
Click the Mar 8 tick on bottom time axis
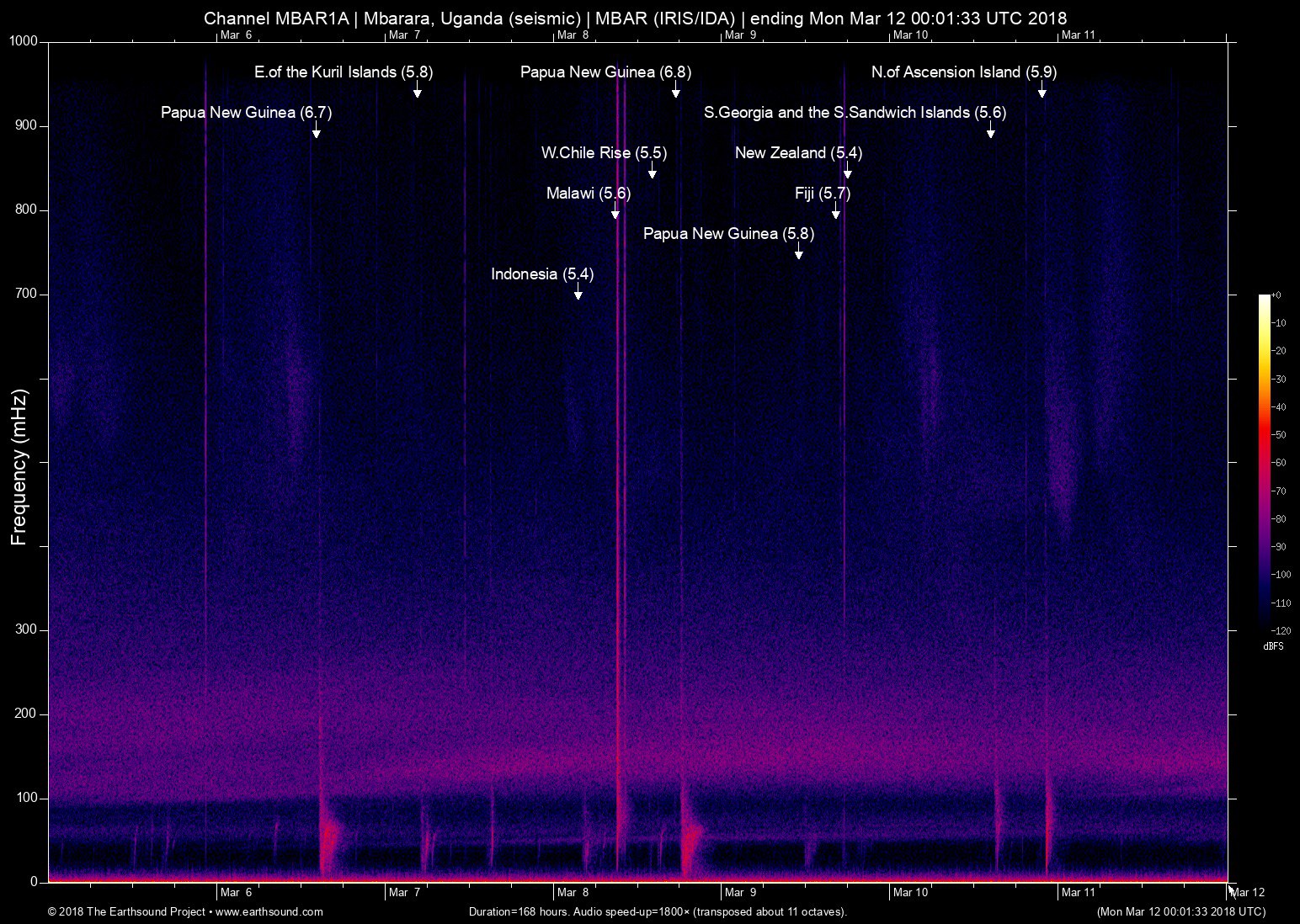(x=573, y=892)
